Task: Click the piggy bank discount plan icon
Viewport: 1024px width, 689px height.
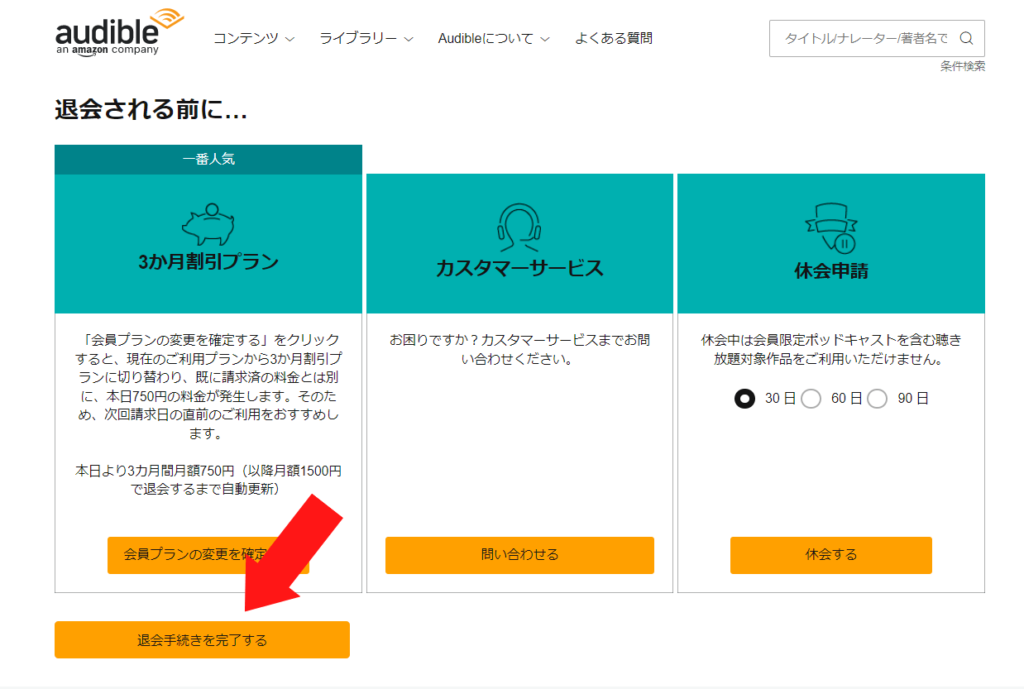Action: 208,224
